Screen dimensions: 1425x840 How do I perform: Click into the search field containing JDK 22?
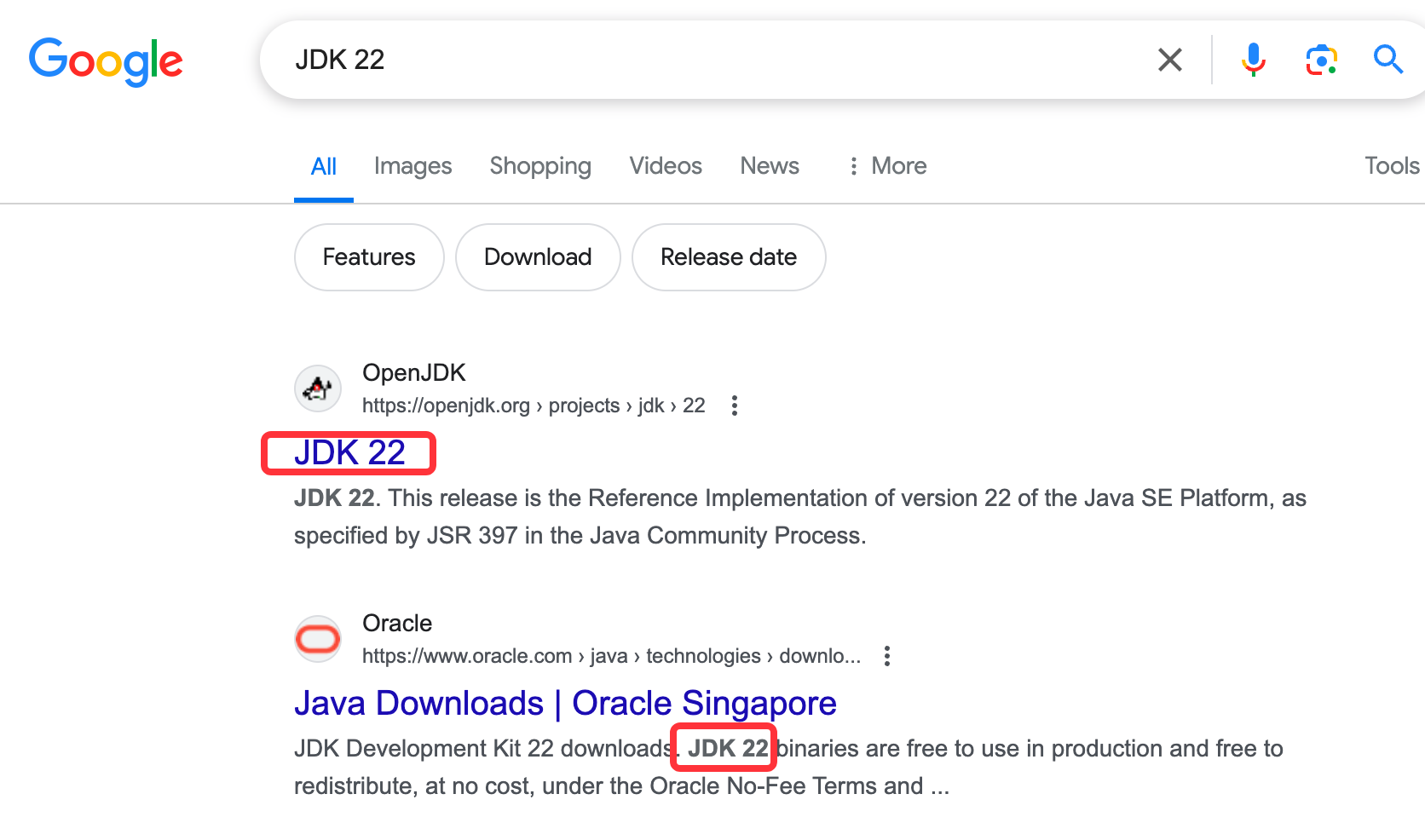(716, 60)
